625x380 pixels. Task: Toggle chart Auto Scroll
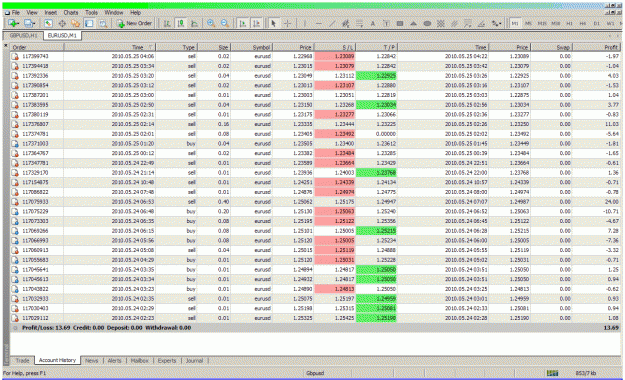tap(242, 24)
